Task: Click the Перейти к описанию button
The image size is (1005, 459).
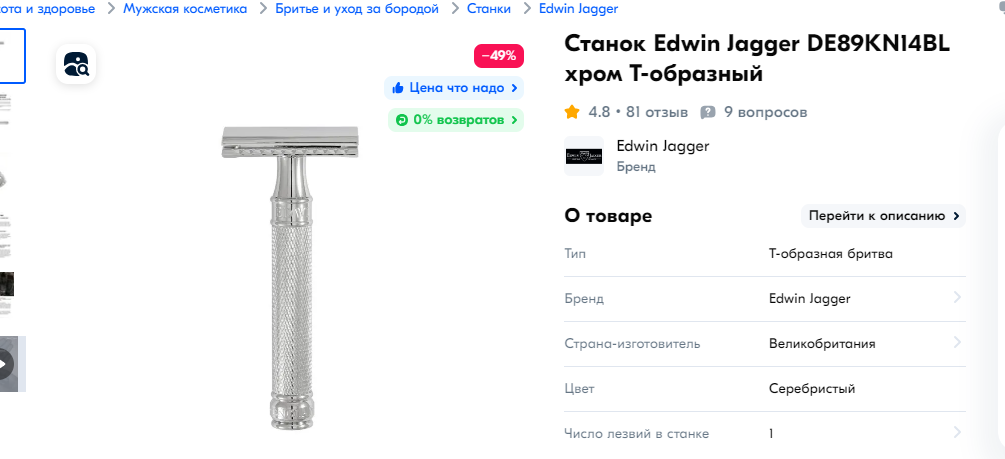Action: pos(883,216)
